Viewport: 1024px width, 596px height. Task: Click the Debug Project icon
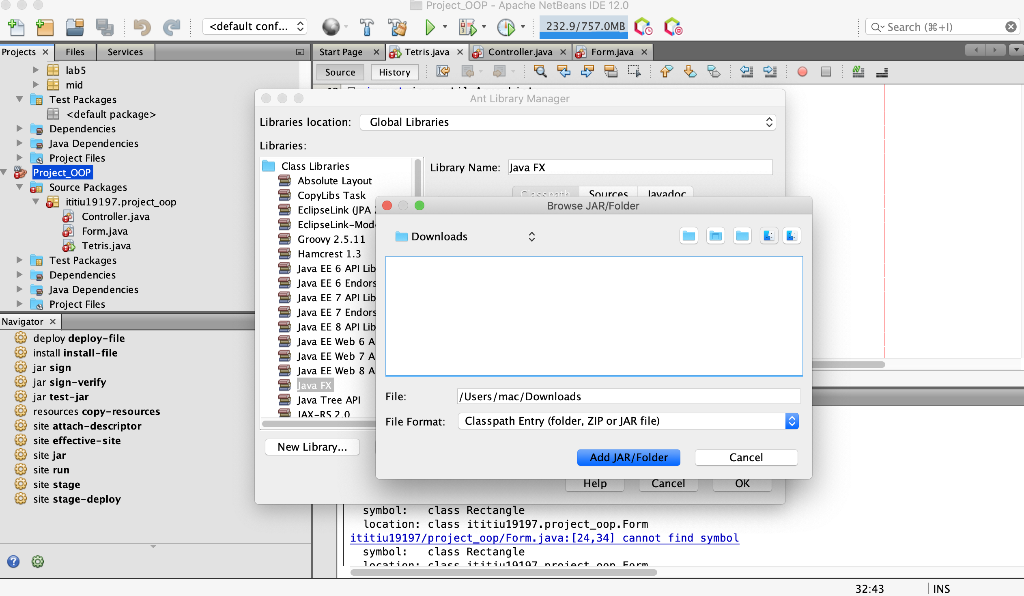click(468, 27)
